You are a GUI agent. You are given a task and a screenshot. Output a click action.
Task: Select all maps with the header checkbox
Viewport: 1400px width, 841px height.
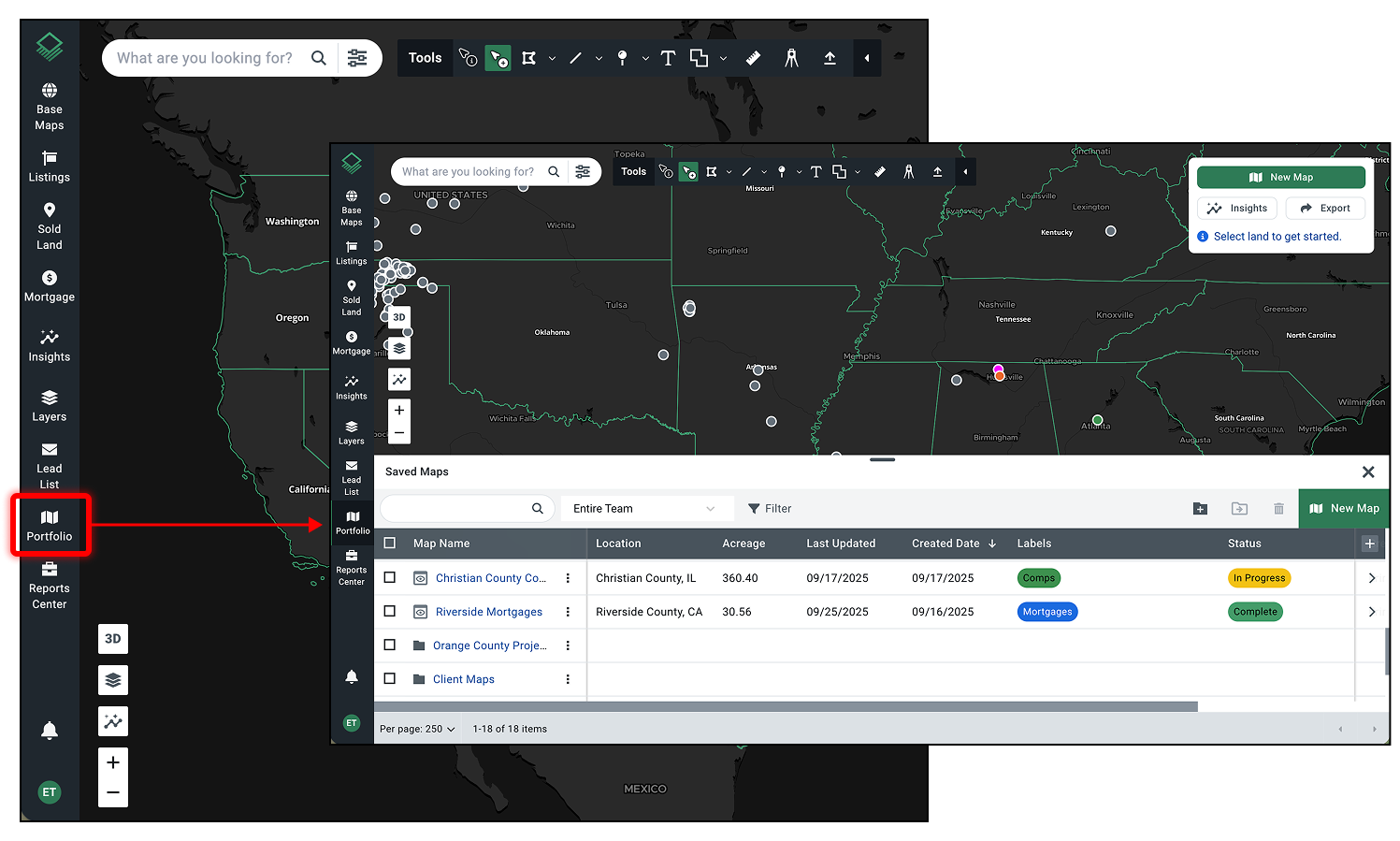pos(390,544)
